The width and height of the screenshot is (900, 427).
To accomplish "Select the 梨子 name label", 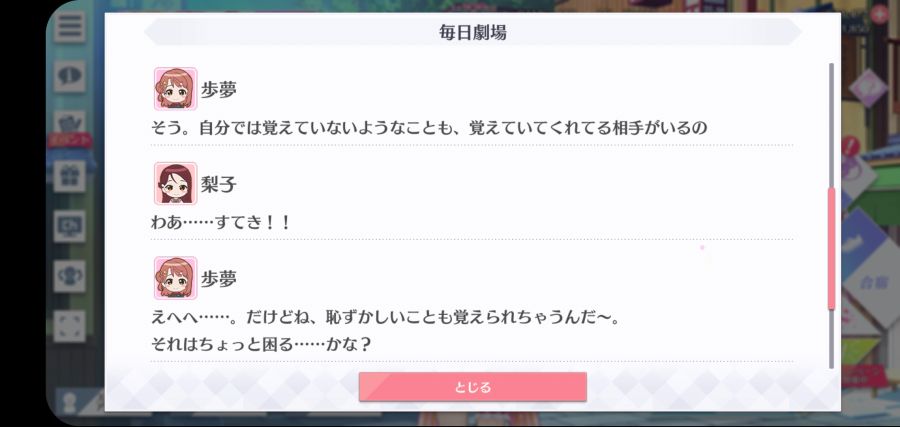I will (x=219, y=184).
